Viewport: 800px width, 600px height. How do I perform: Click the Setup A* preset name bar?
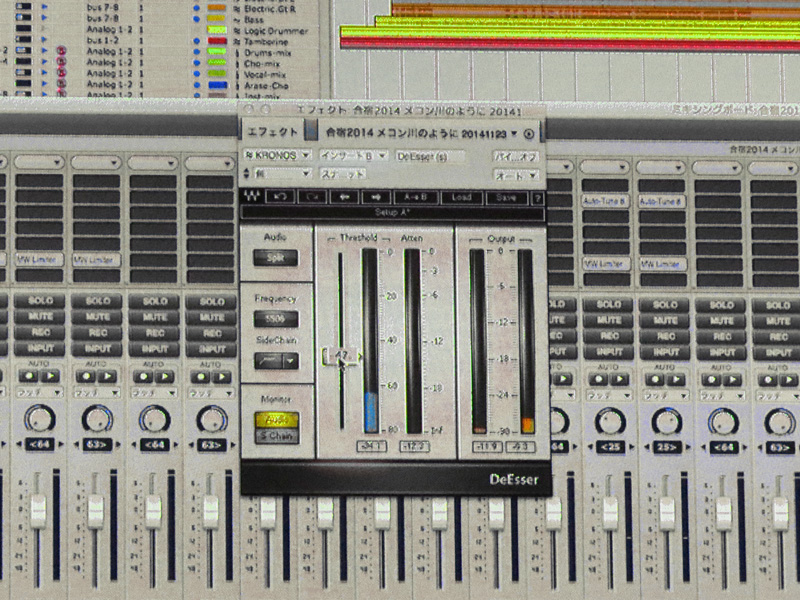click(392, 213)
